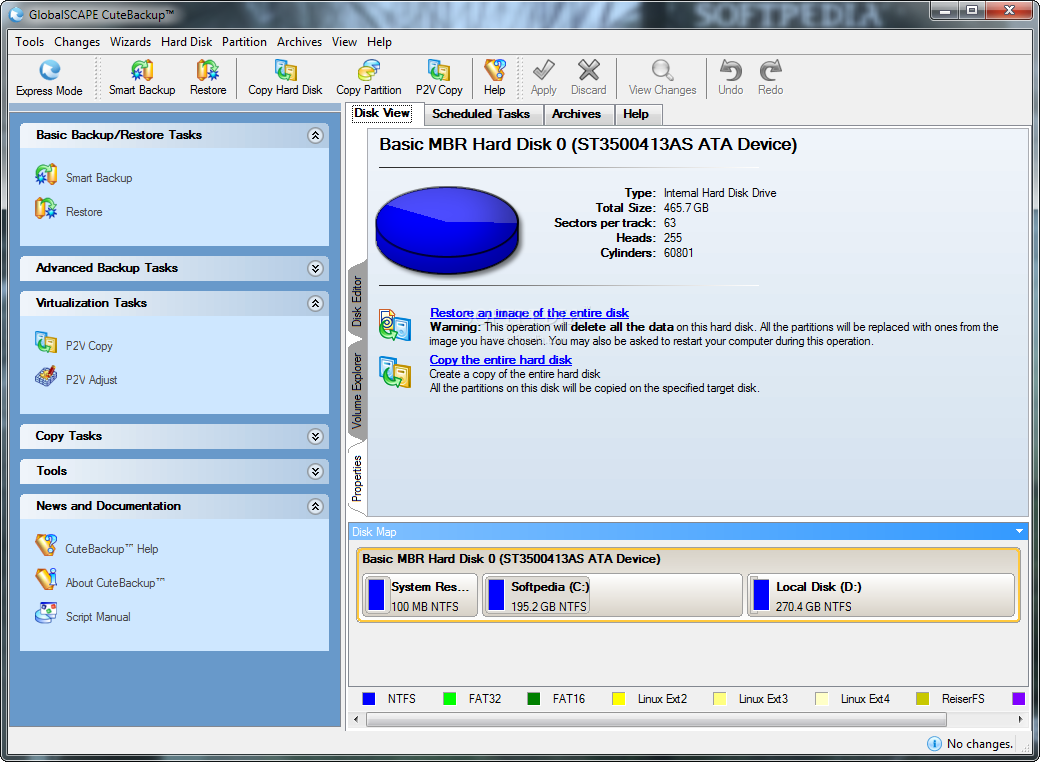Click the legend scrollbar right arrow
Image resolution: width=1040 pixels, height=762 pixels.
click(x=1020, y=720)
